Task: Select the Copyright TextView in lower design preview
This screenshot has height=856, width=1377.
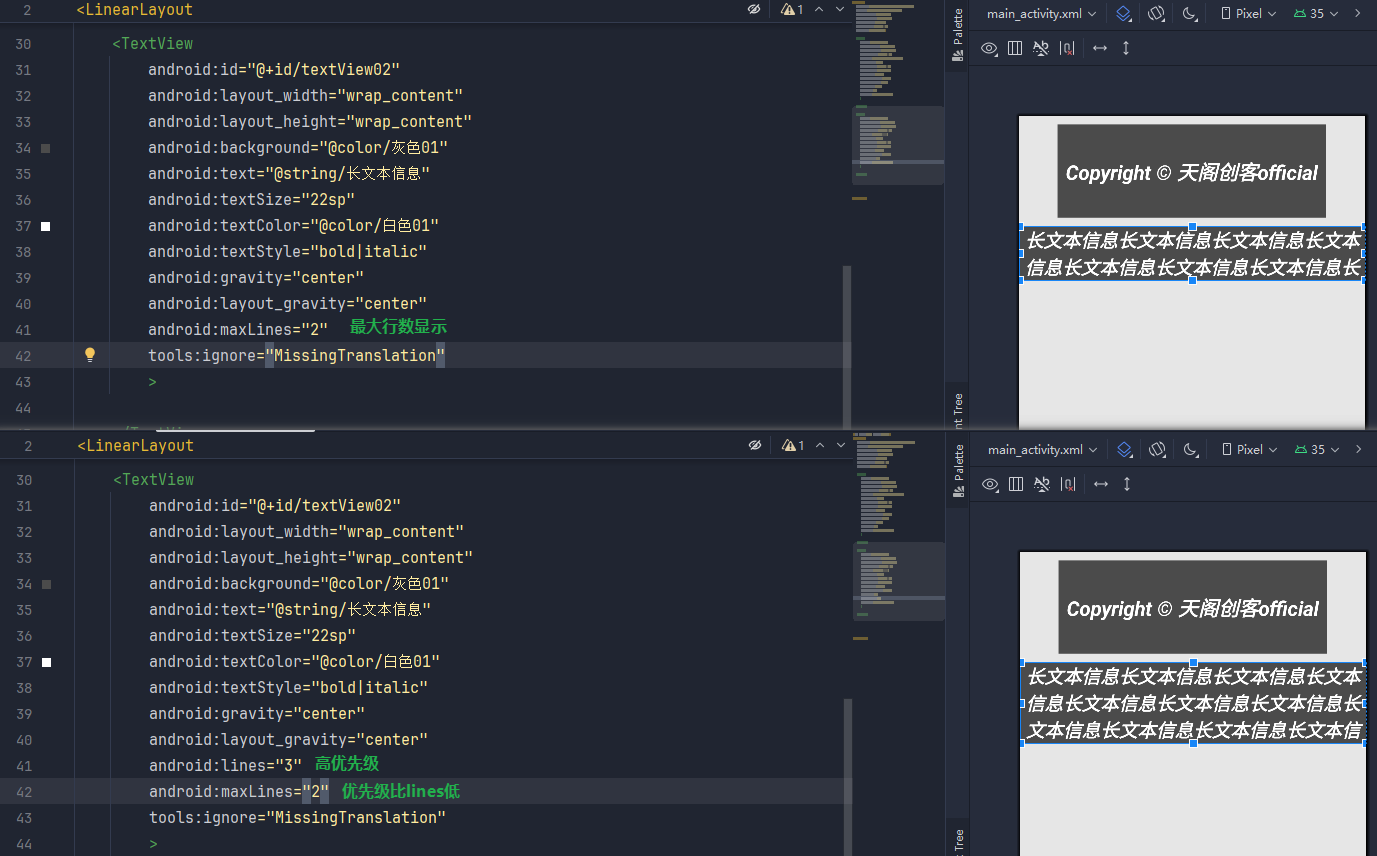Action: click(x=1192, y=607)
